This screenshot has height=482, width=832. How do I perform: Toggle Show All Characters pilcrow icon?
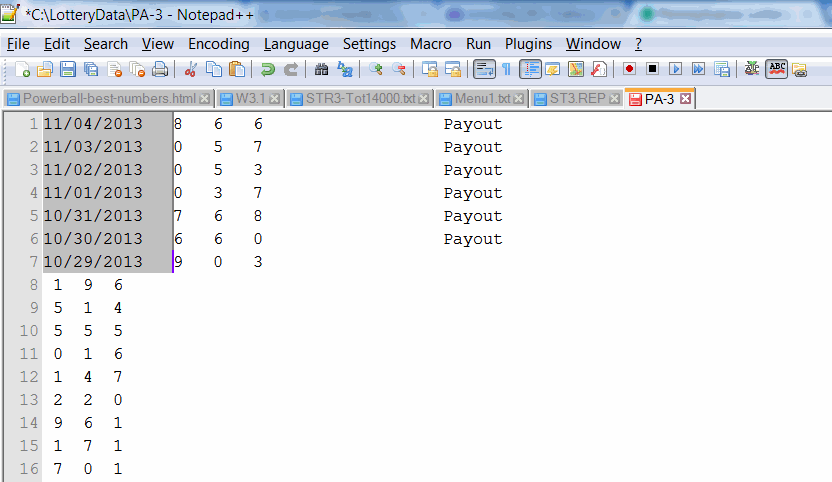[506, 70]
